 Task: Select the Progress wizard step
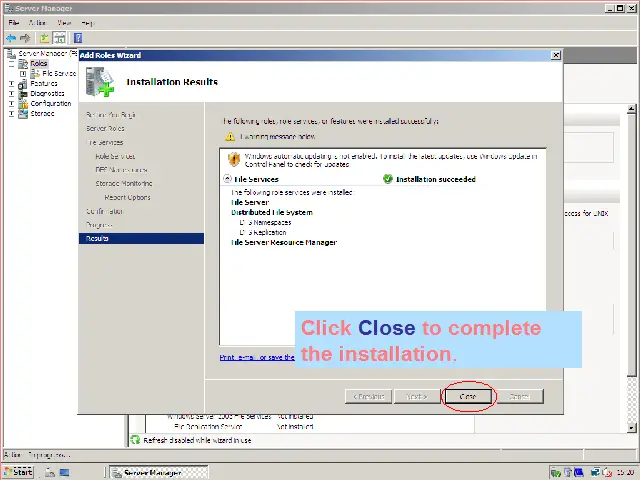99,225
